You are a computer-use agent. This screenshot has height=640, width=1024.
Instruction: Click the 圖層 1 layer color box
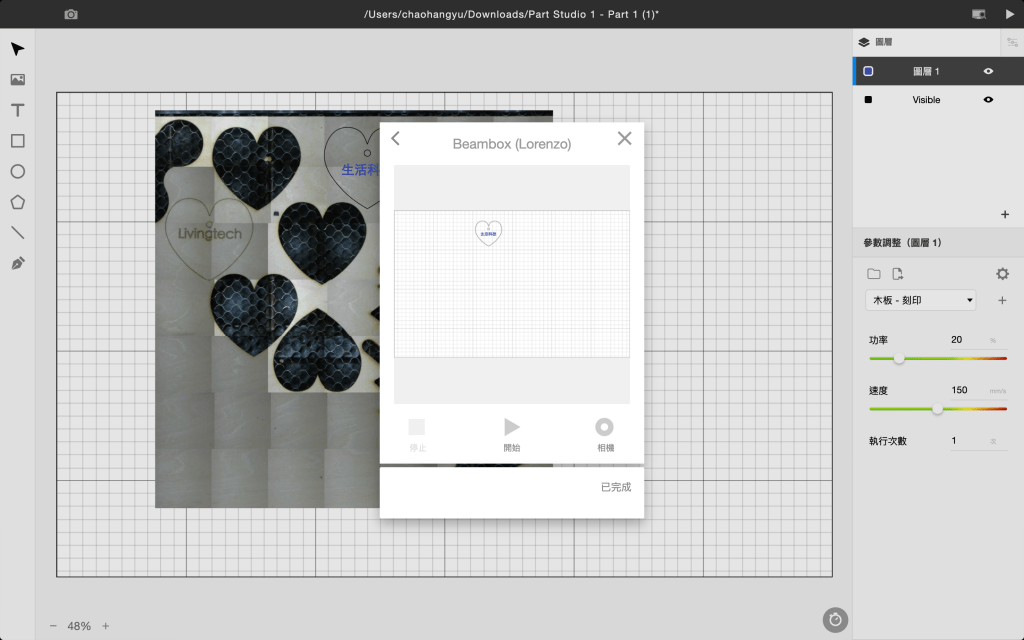click(x=868, y=71)
